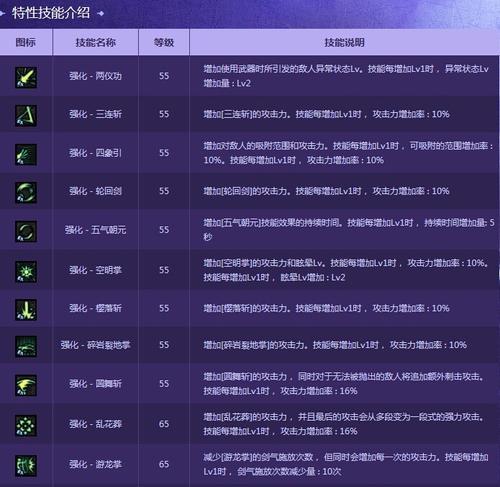Select the skill name 强化 - 两仪功
Screen dimensions: 500x487
(95, 76)
